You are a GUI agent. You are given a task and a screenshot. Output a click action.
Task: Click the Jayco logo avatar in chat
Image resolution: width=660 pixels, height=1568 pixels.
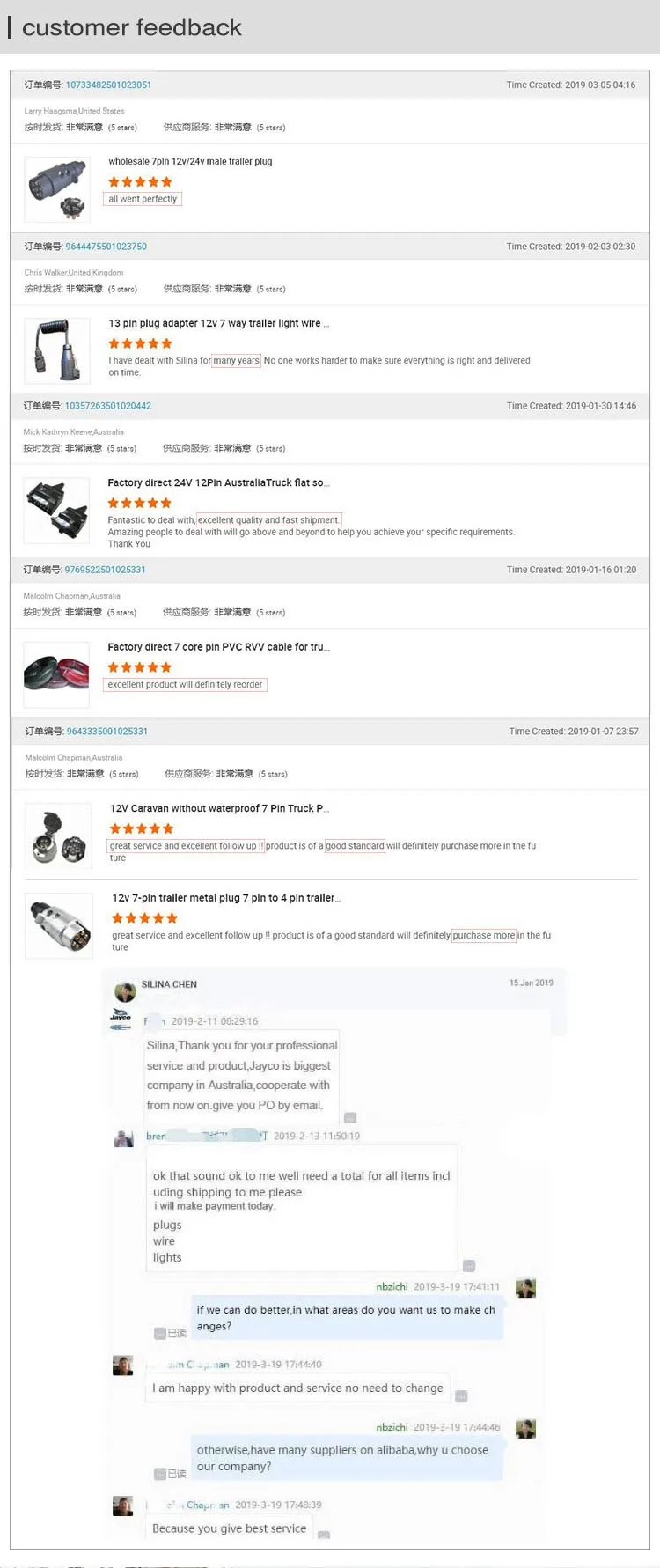tap(121, 1020)
